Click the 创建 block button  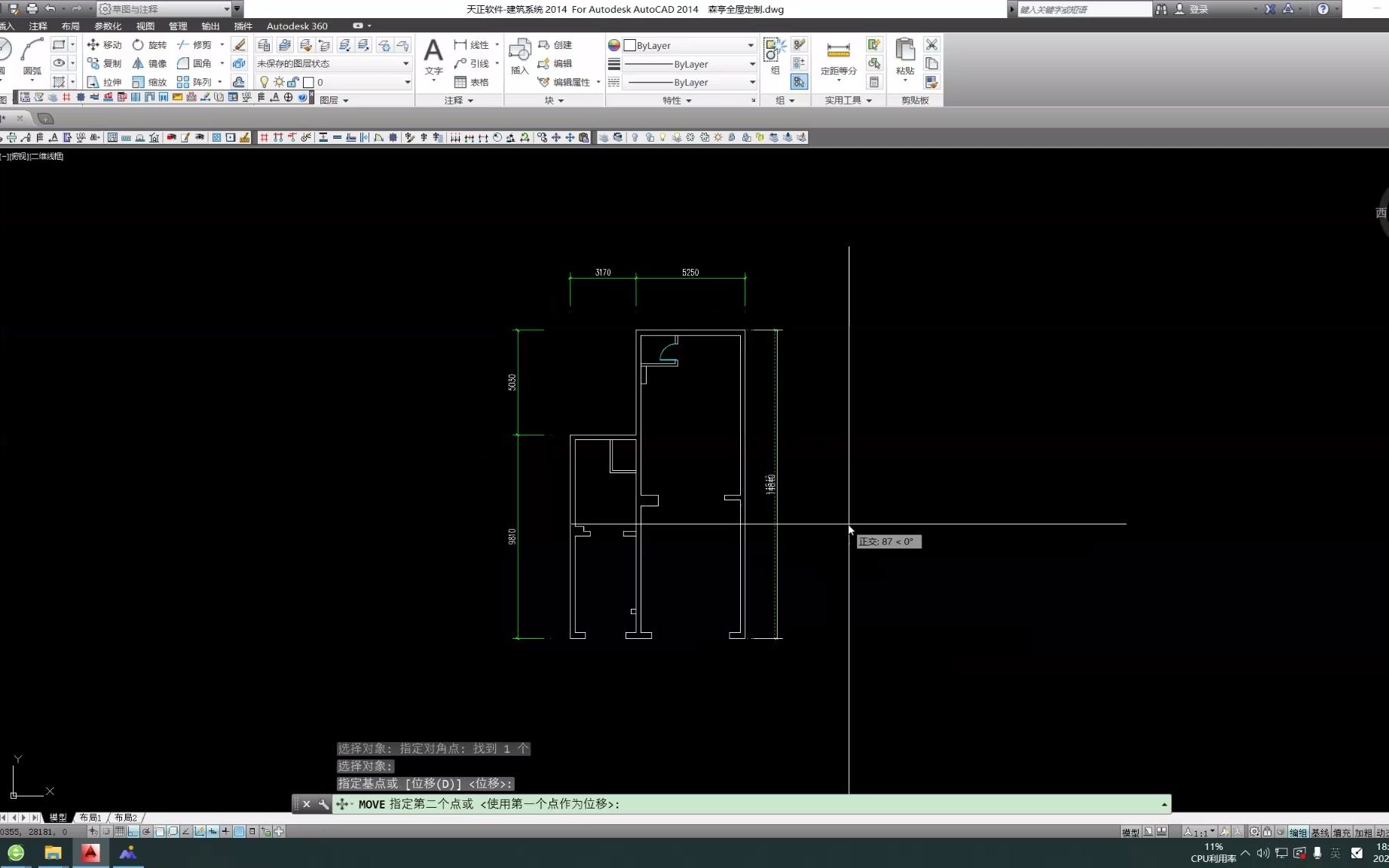(555, 45)
